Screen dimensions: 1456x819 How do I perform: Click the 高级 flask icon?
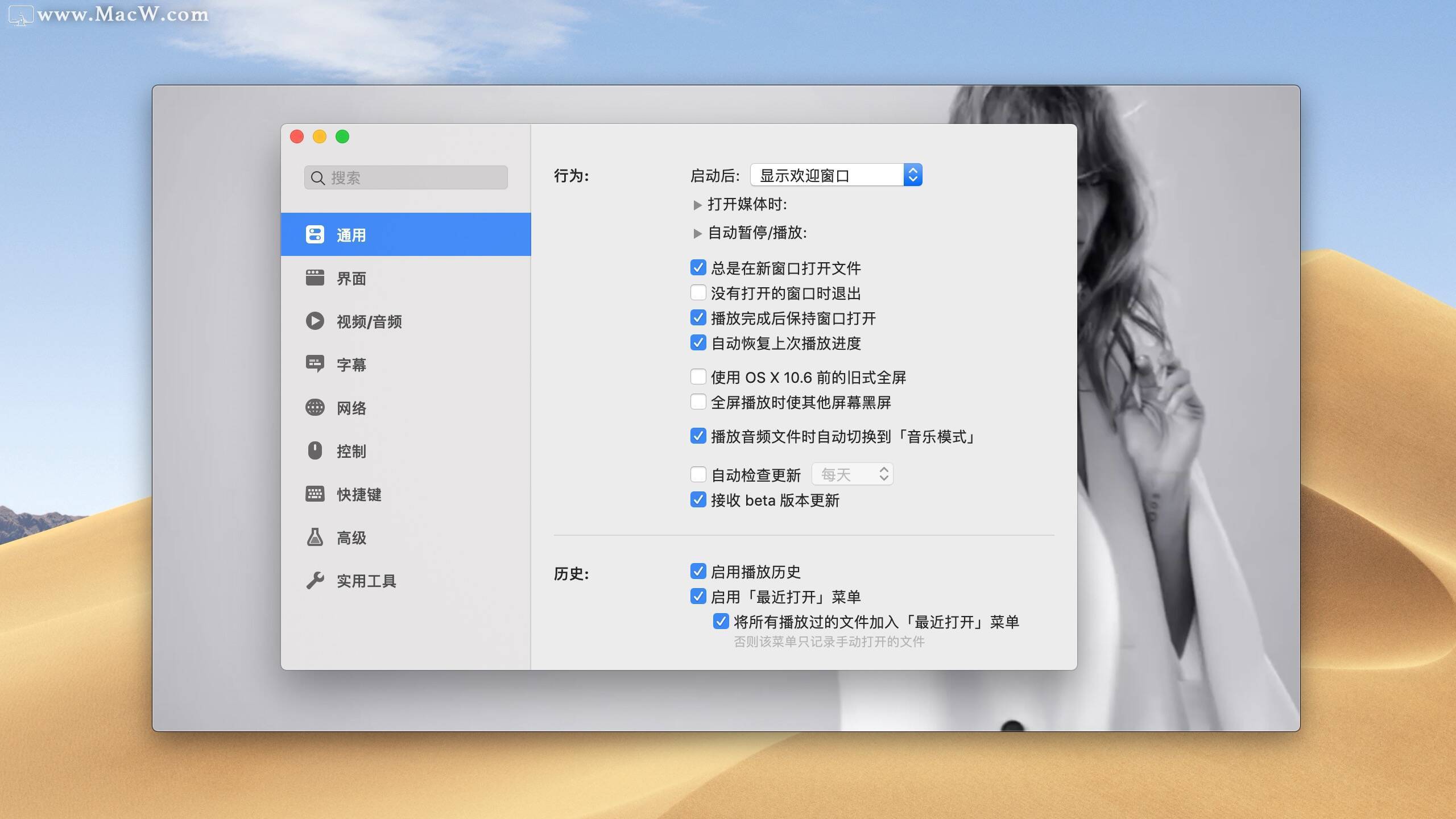315,537
